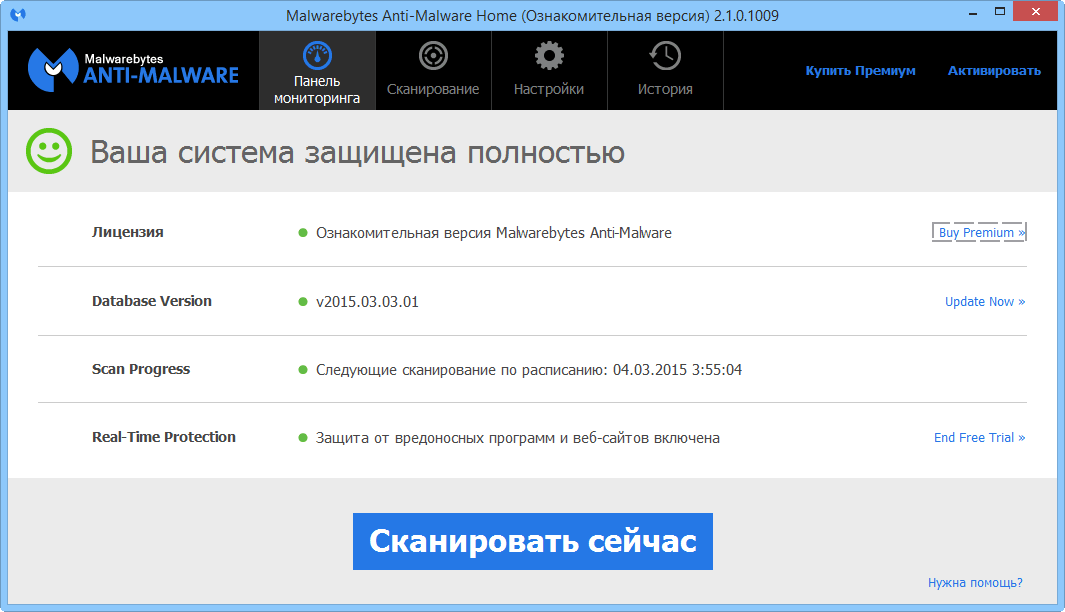
Task: Click the Настройки gear icon
Action: tap(548, 56)
